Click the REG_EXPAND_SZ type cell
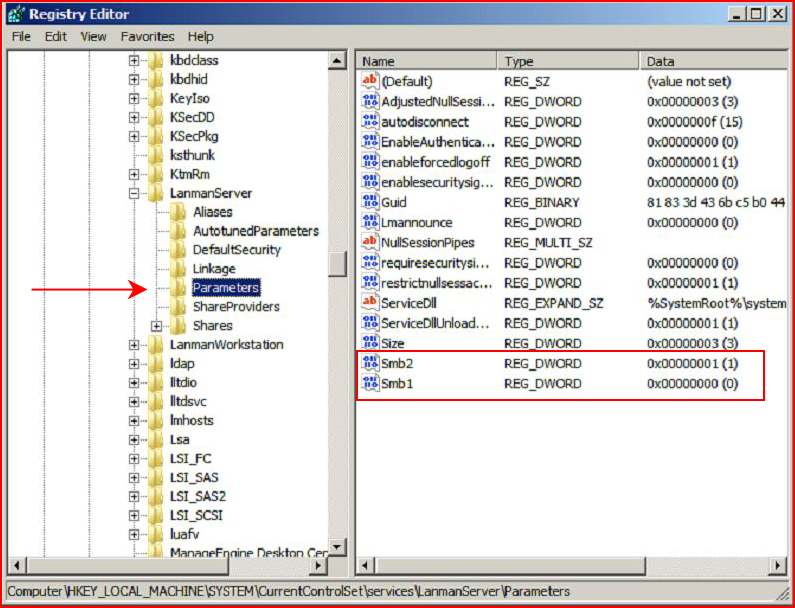Screen dimensions: 795x608 (x=554, y=303)
